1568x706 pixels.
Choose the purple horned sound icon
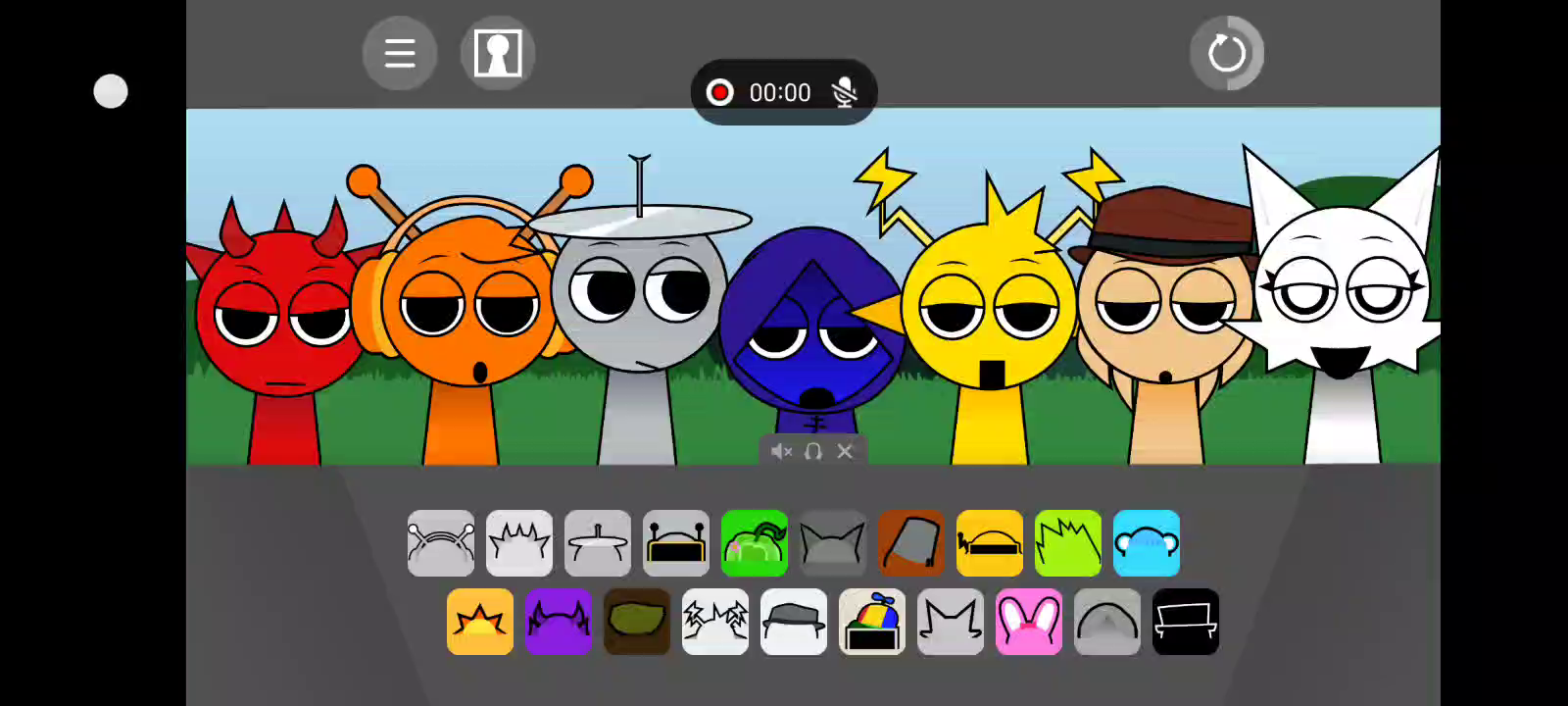[559, 622]
